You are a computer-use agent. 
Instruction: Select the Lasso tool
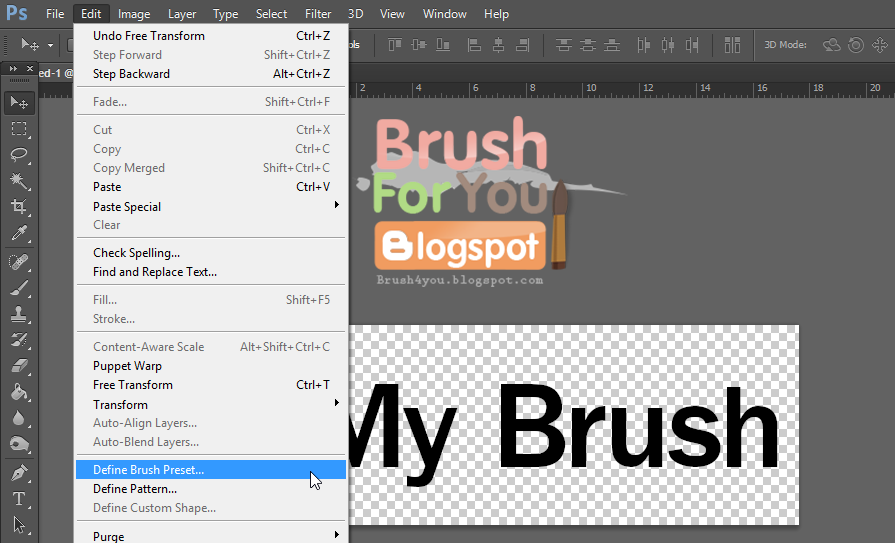(19, 155)
